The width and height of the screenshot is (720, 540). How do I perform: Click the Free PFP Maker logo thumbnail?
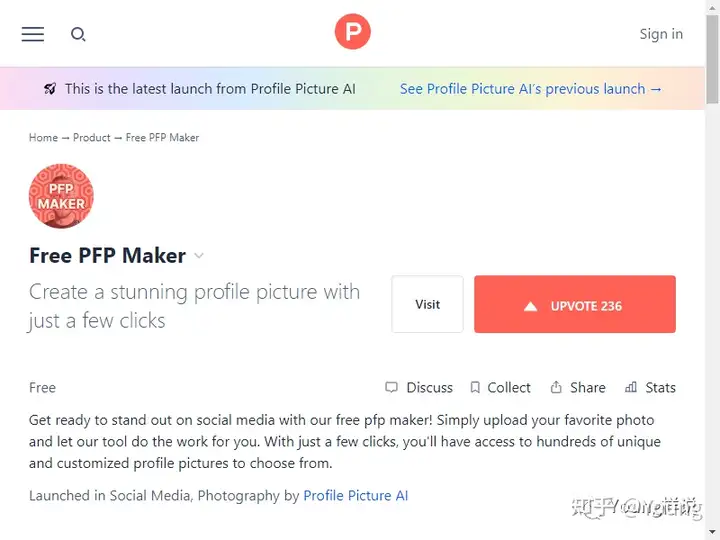[61, 196]
